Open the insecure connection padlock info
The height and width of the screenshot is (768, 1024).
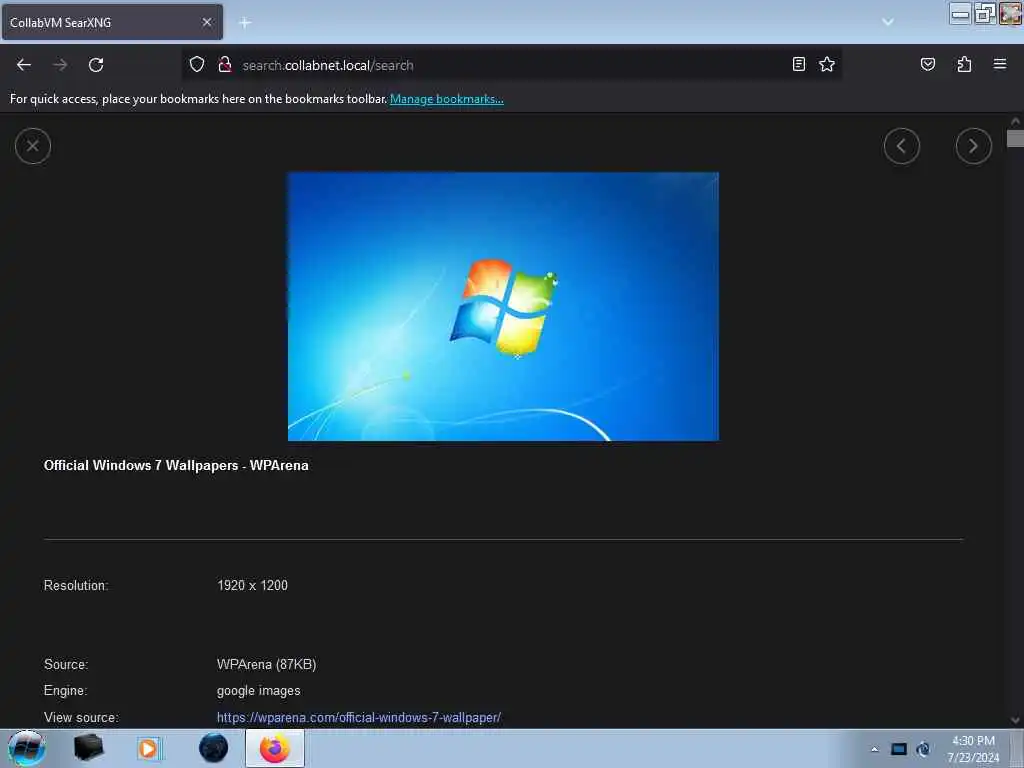[225, 65]
